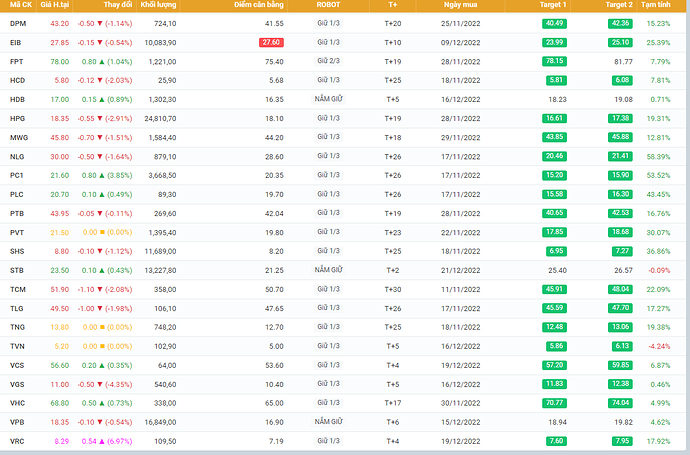
Task: Select the PLC stock ticker
Action: coord(17,194)
